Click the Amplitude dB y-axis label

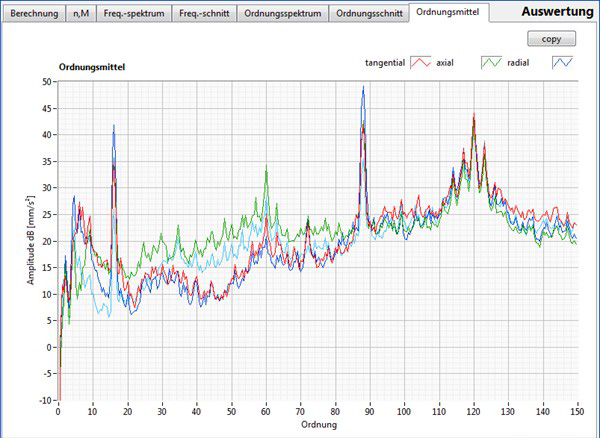tap(32, 241)
